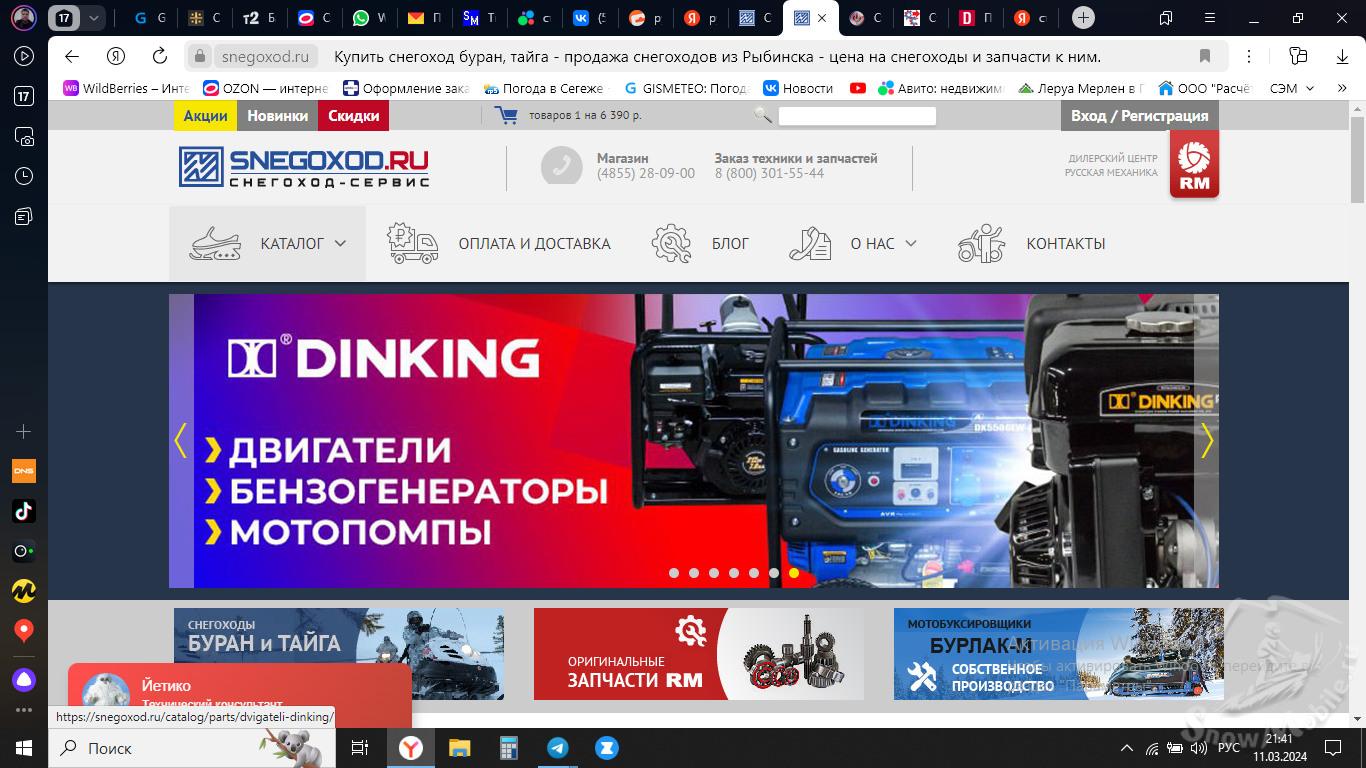Open more sidebar options three dots
The height and width of the screenshot is (768, 1366).
click(24, 710)
